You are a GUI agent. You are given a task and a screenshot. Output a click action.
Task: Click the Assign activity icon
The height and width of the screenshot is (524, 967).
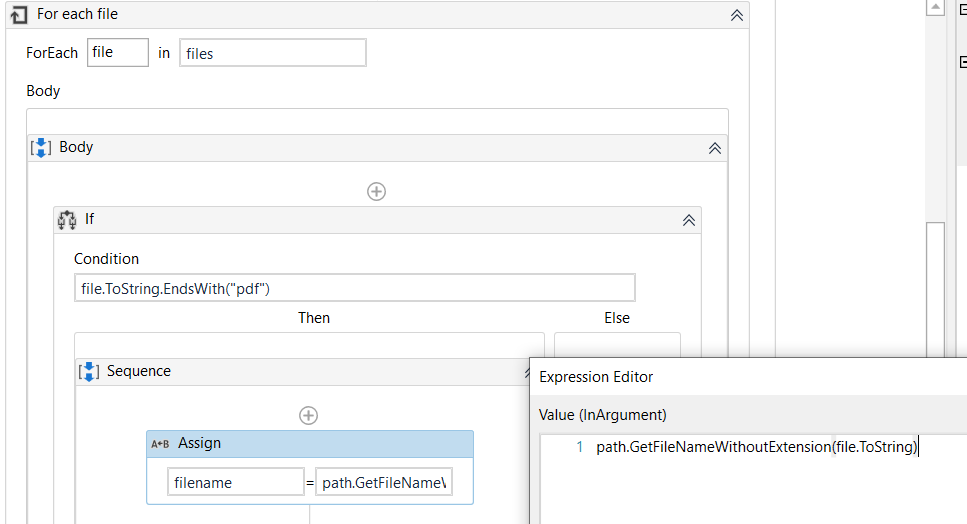coord(160,443)
